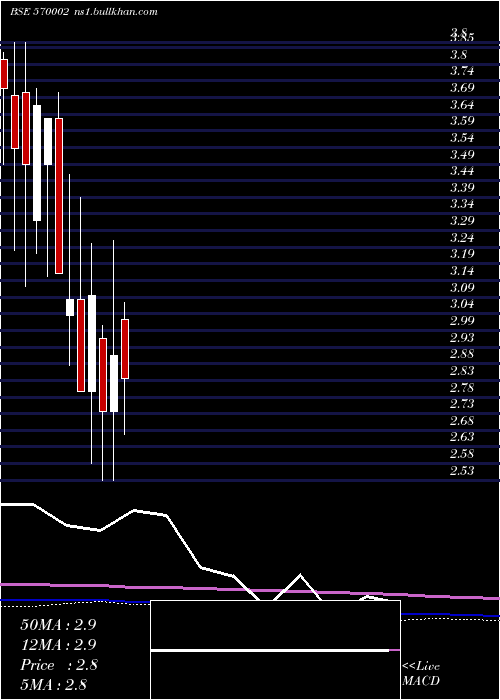This screenshot has width=500, height=700.
Task: Select the 2.88 price level label
Action: (x=462, y=354)
